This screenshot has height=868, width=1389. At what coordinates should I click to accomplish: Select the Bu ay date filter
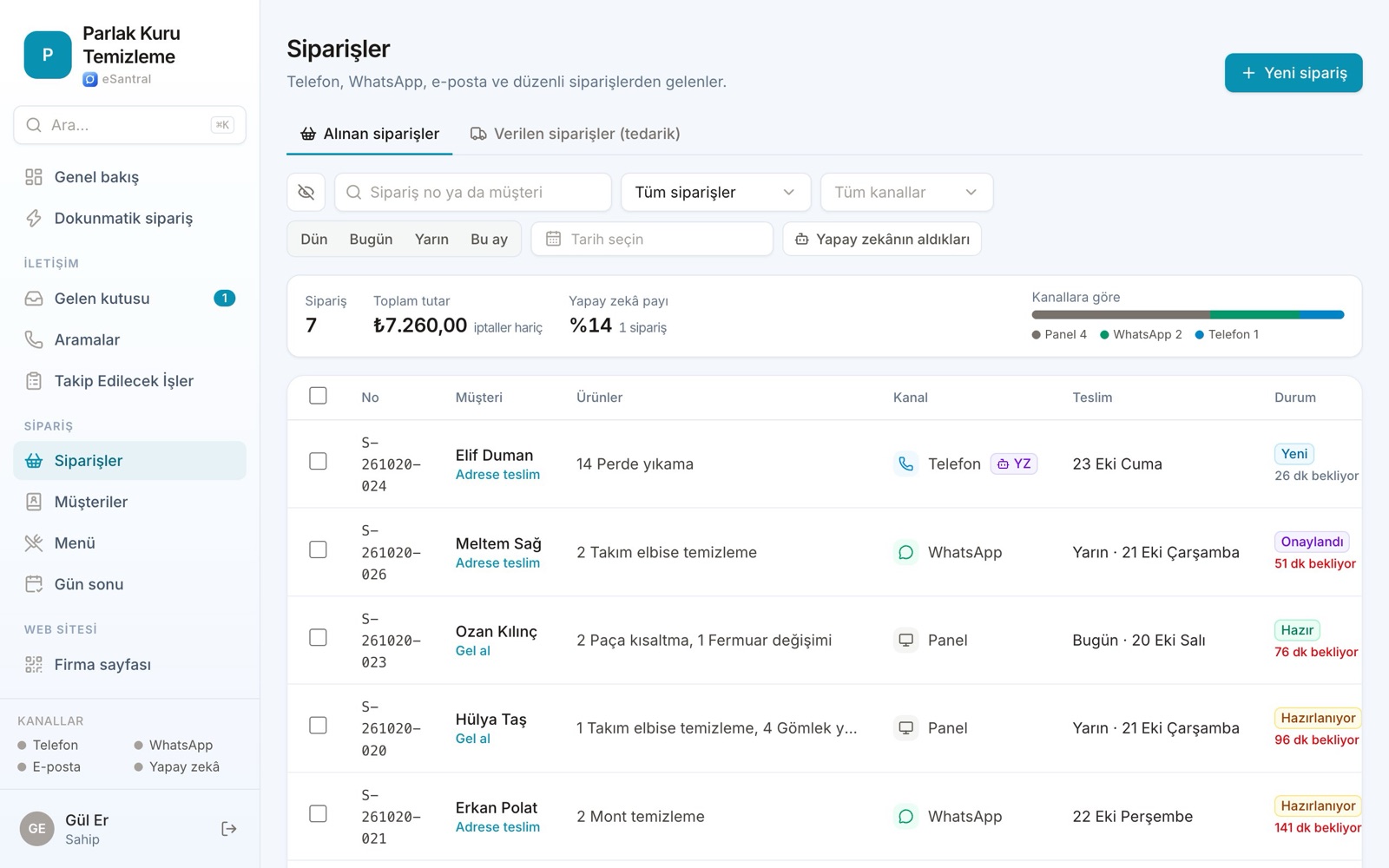pos(489,239)
